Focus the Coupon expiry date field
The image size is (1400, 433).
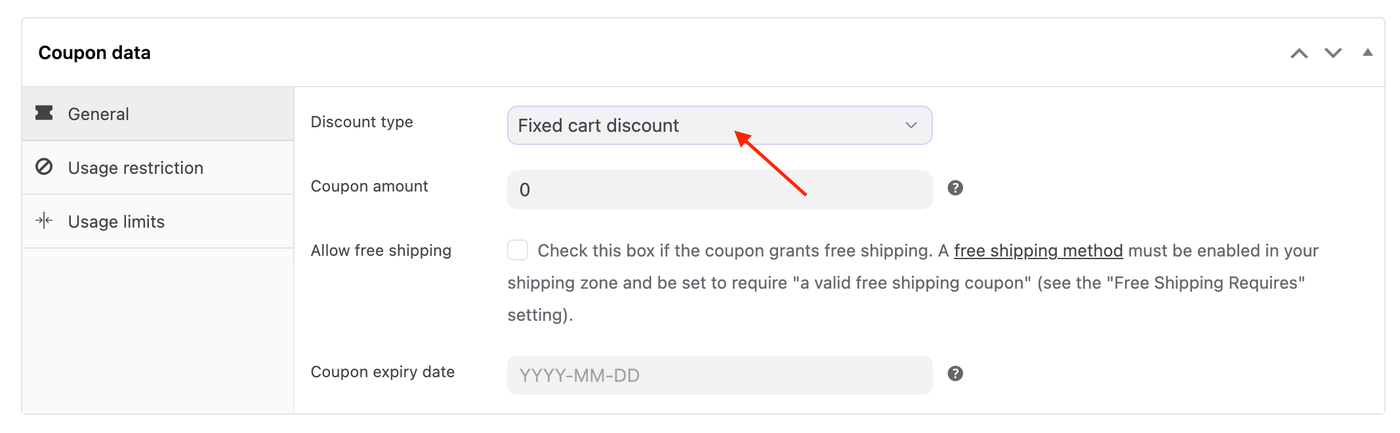[x=719, y=376]
